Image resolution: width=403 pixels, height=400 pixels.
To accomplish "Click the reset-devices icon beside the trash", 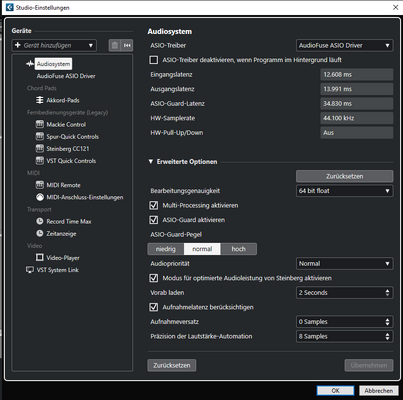I will [x=127, y=45].
